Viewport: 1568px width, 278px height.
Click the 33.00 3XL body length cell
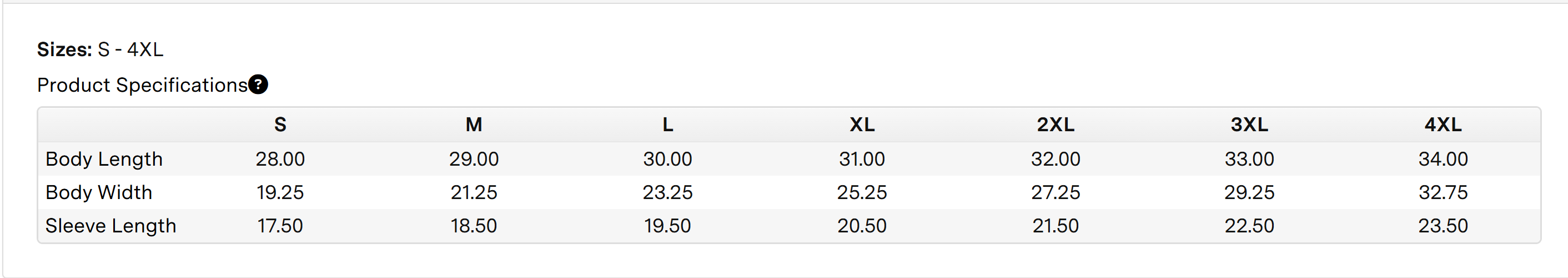(1249, 159)
